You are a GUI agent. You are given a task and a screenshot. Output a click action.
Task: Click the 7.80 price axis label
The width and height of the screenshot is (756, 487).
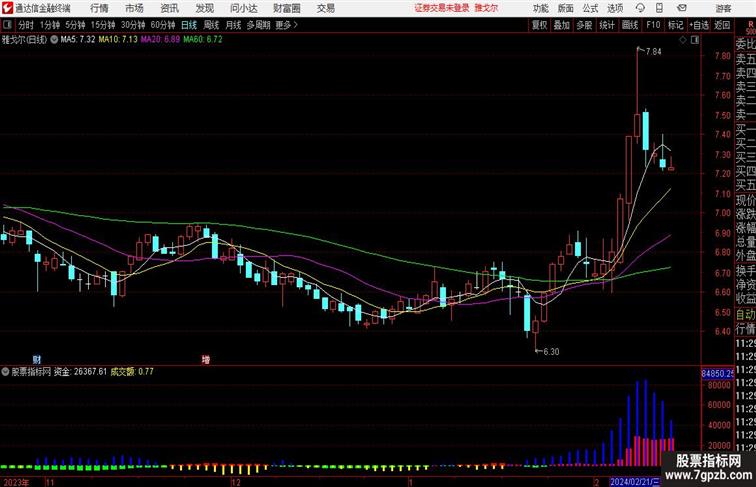coord(723,56)
